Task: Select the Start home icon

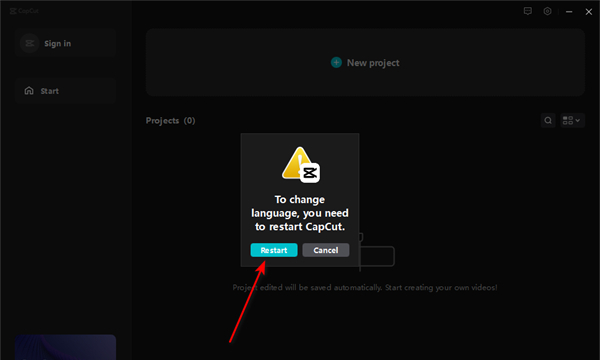Action: point(29,91)
